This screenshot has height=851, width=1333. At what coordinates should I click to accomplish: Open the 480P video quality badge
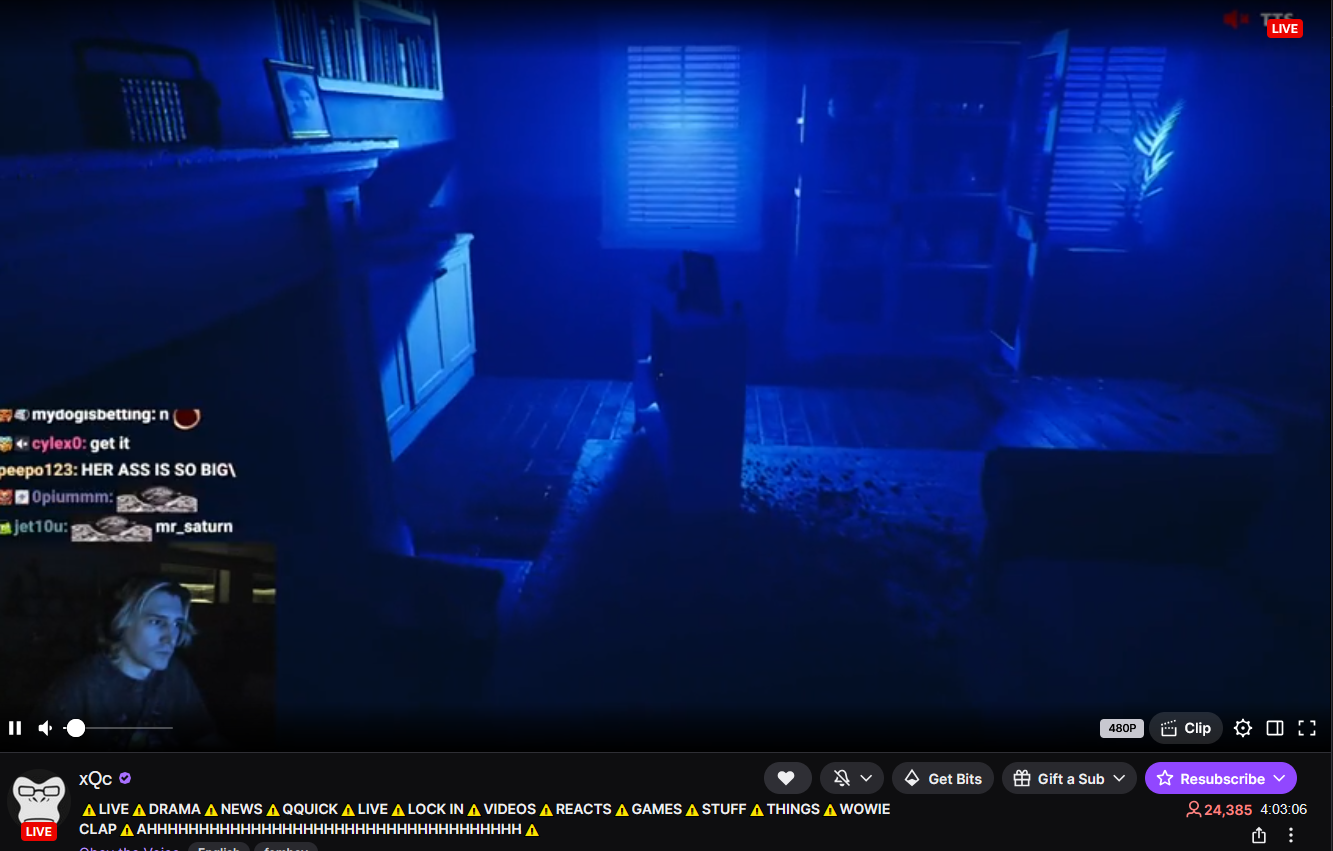(x=1121, y=728)
